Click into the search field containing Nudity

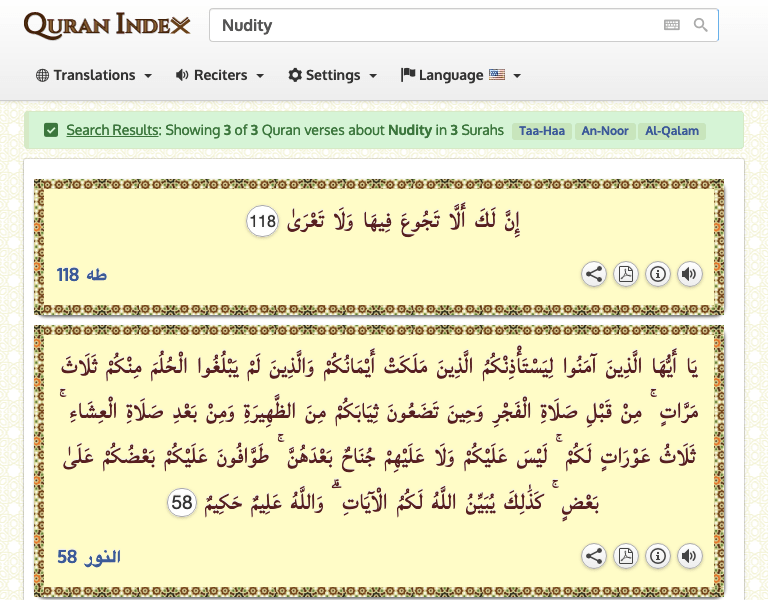tap(430, 25)
